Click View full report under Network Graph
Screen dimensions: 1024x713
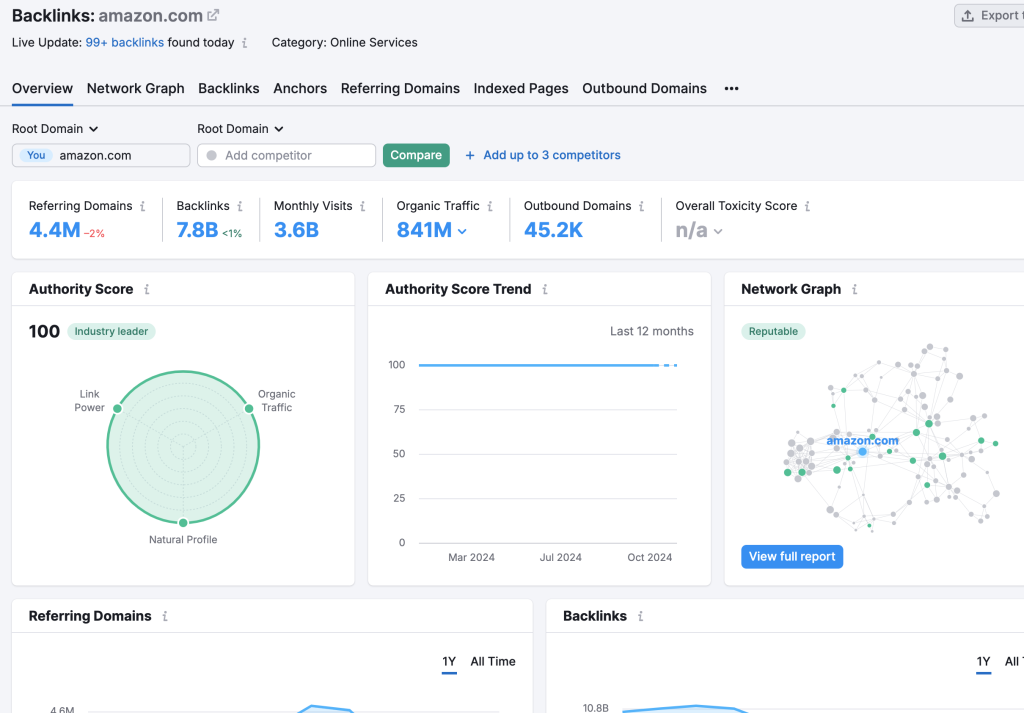pos(792,556)
